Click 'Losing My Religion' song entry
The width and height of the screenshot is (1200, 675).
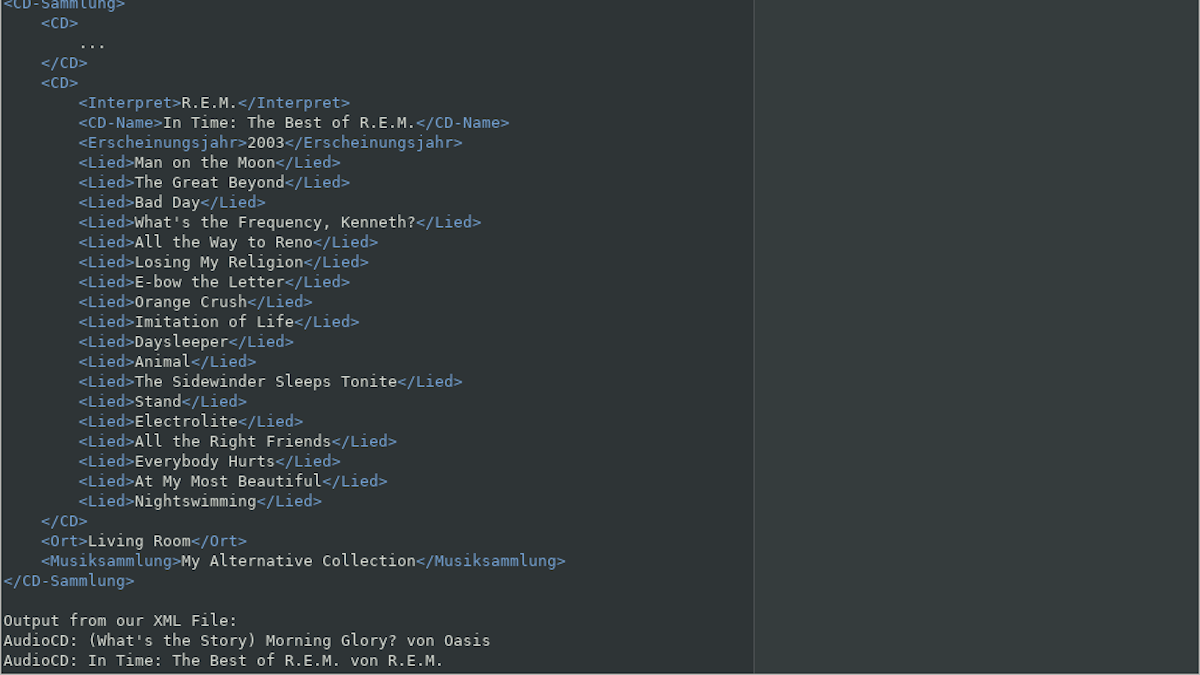224,263
